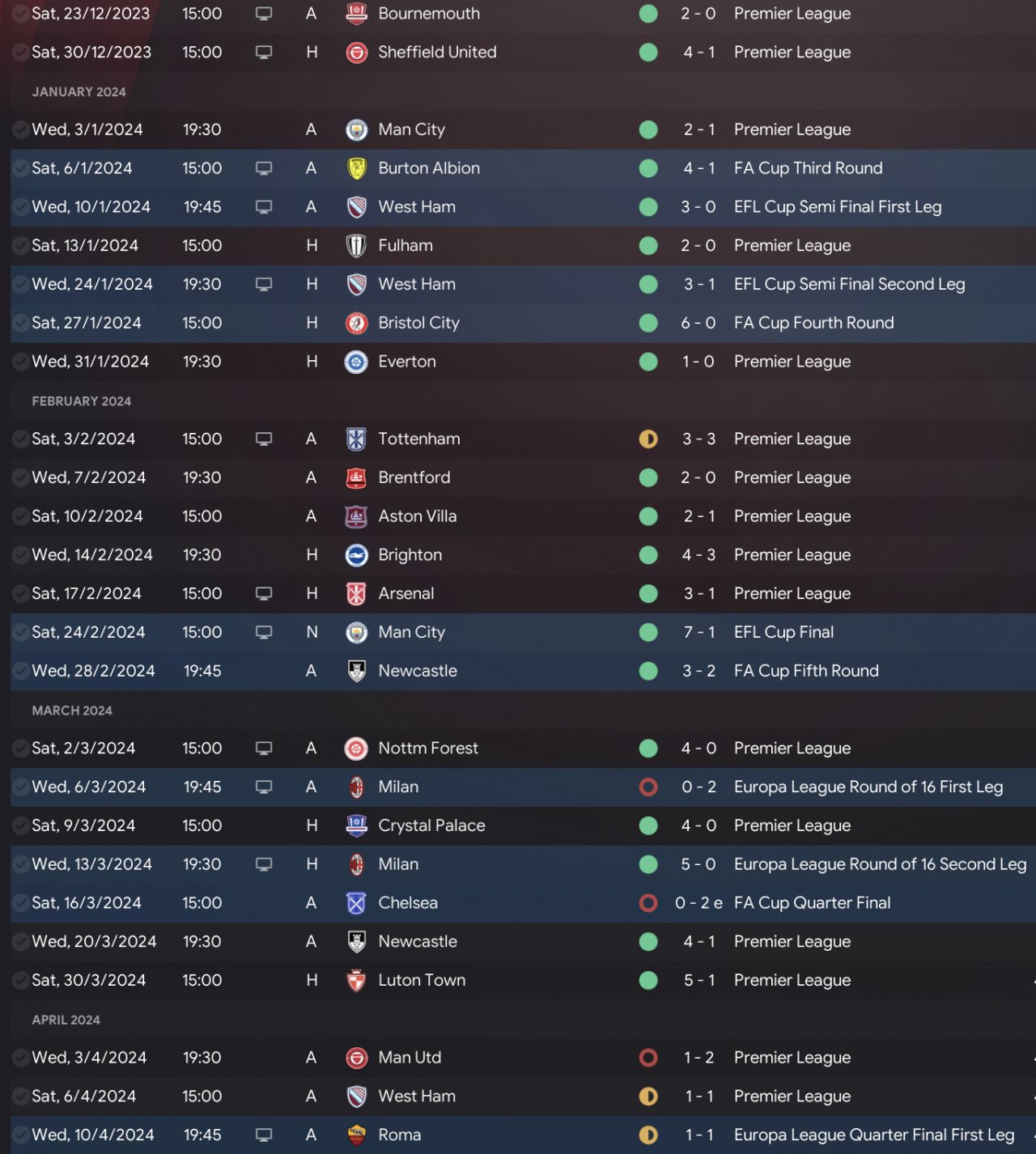
Task: Click the Bournemouth club badge
Action: pos(356,14)
